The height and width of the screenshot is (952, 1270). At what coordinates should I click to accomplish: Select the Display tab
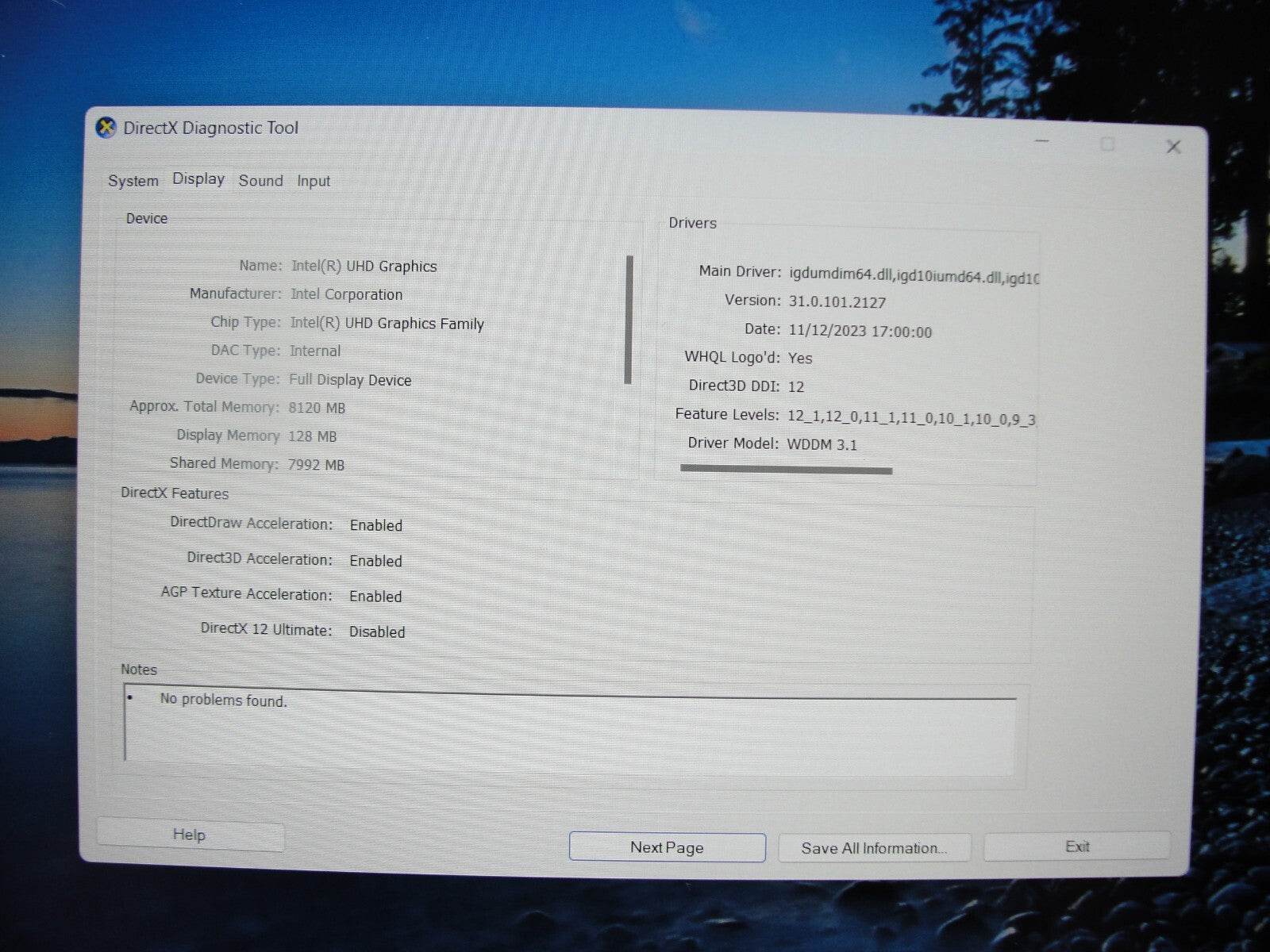[198, 178]
